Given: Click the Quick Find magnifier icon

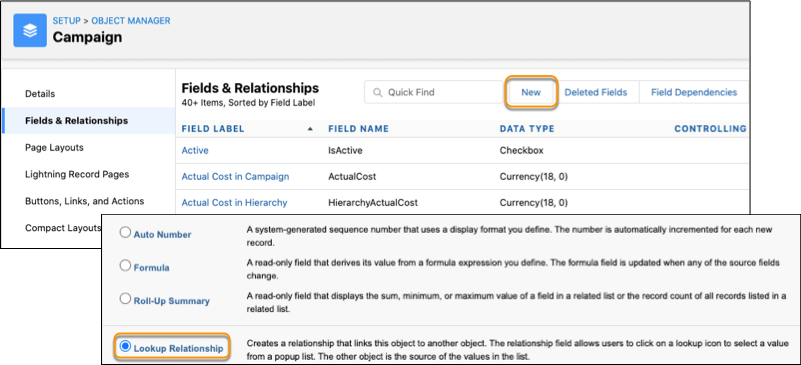Looking at the screenshot, I should (x=378, y=93).
